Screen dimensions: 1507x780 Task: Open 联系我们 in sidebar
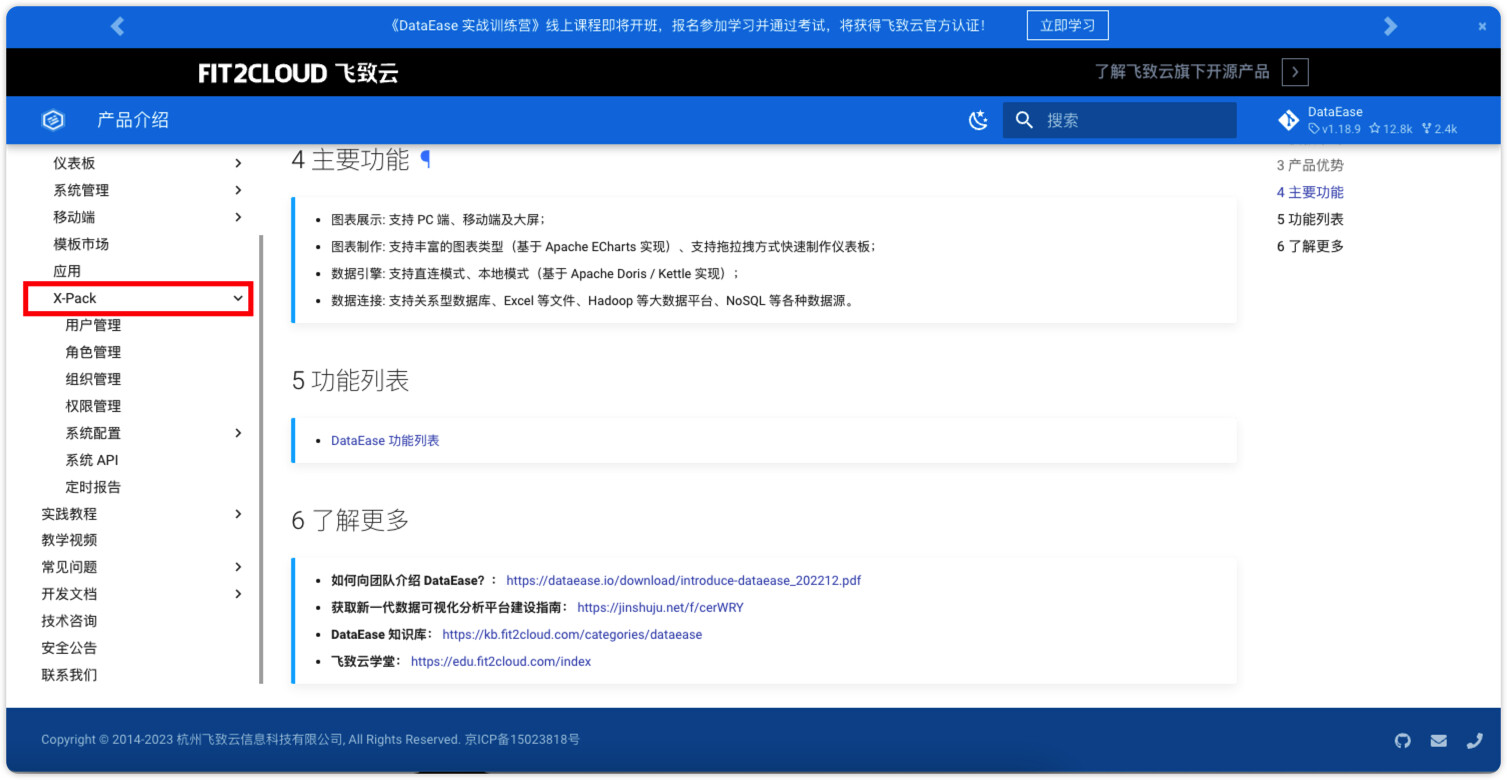[69, 675]
